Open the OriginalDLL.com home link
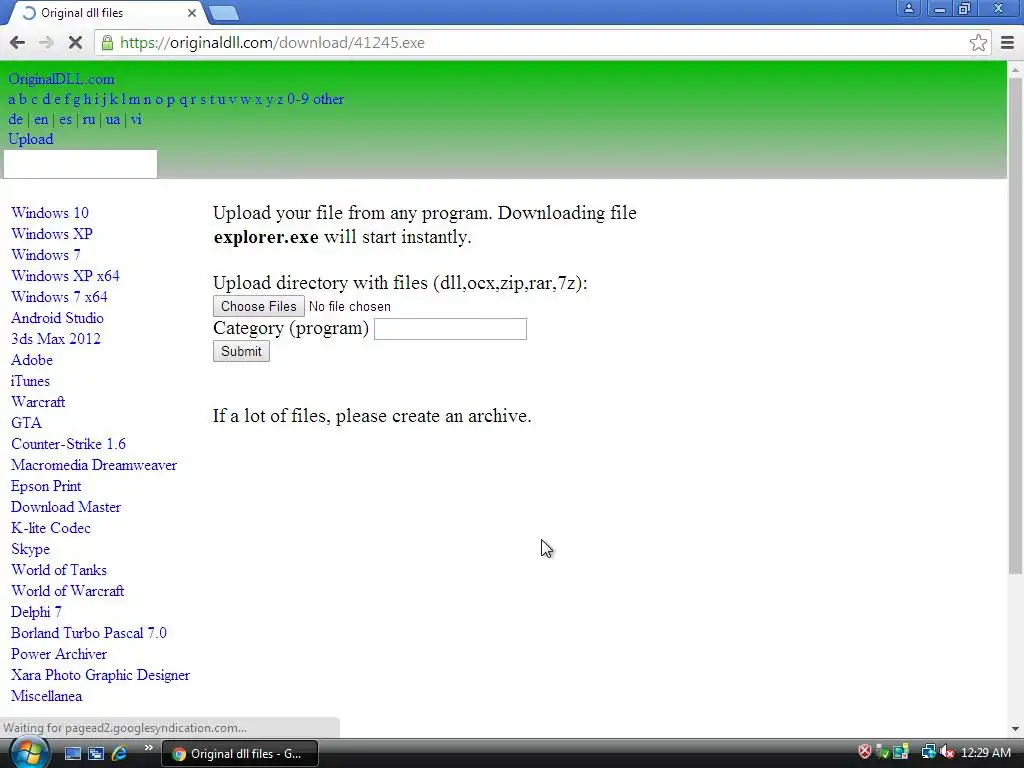The image size is (1024, 768). [x=61, y=79]
